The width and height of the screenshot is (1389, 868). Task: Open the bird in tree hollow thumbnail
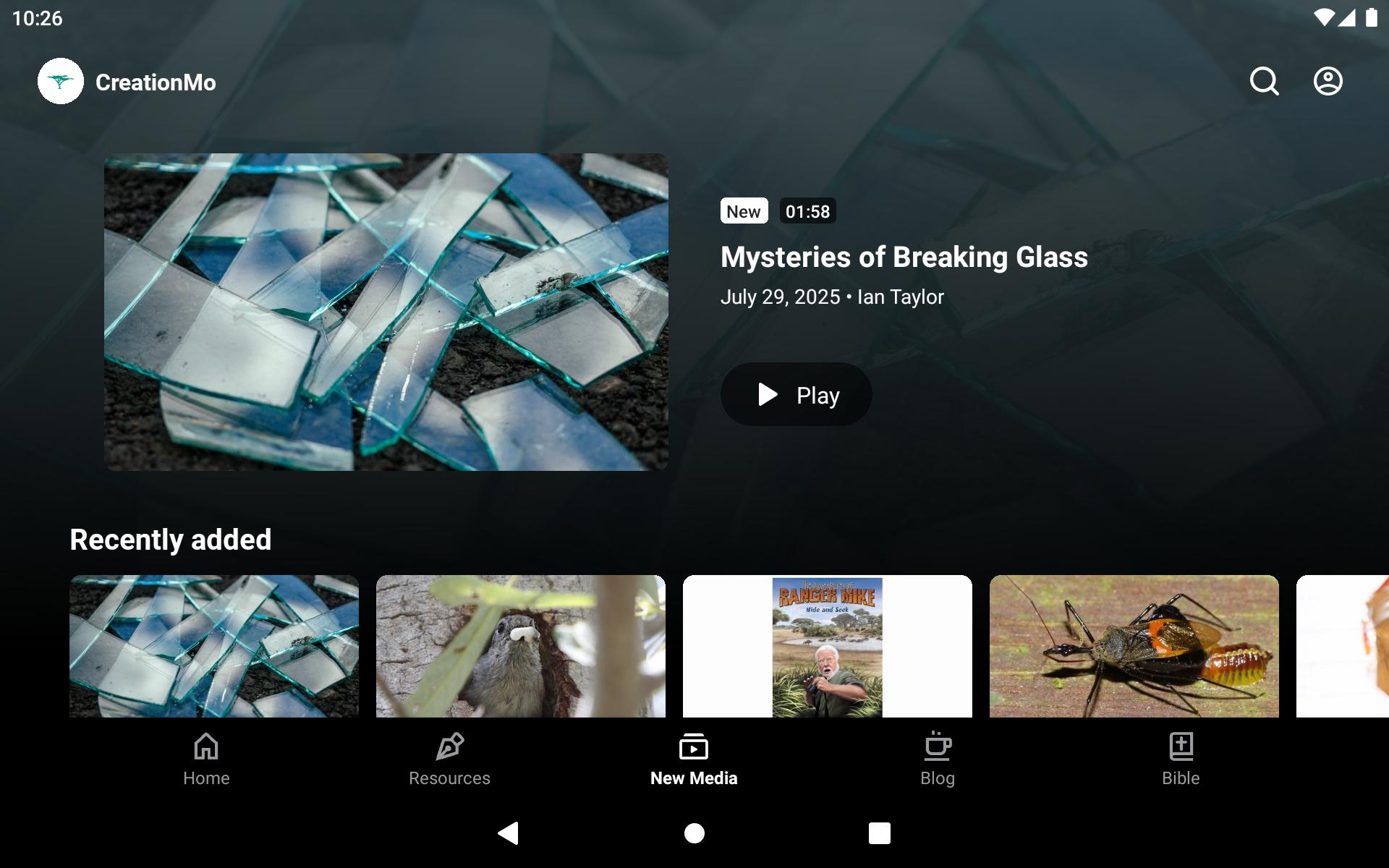(521, 646)
